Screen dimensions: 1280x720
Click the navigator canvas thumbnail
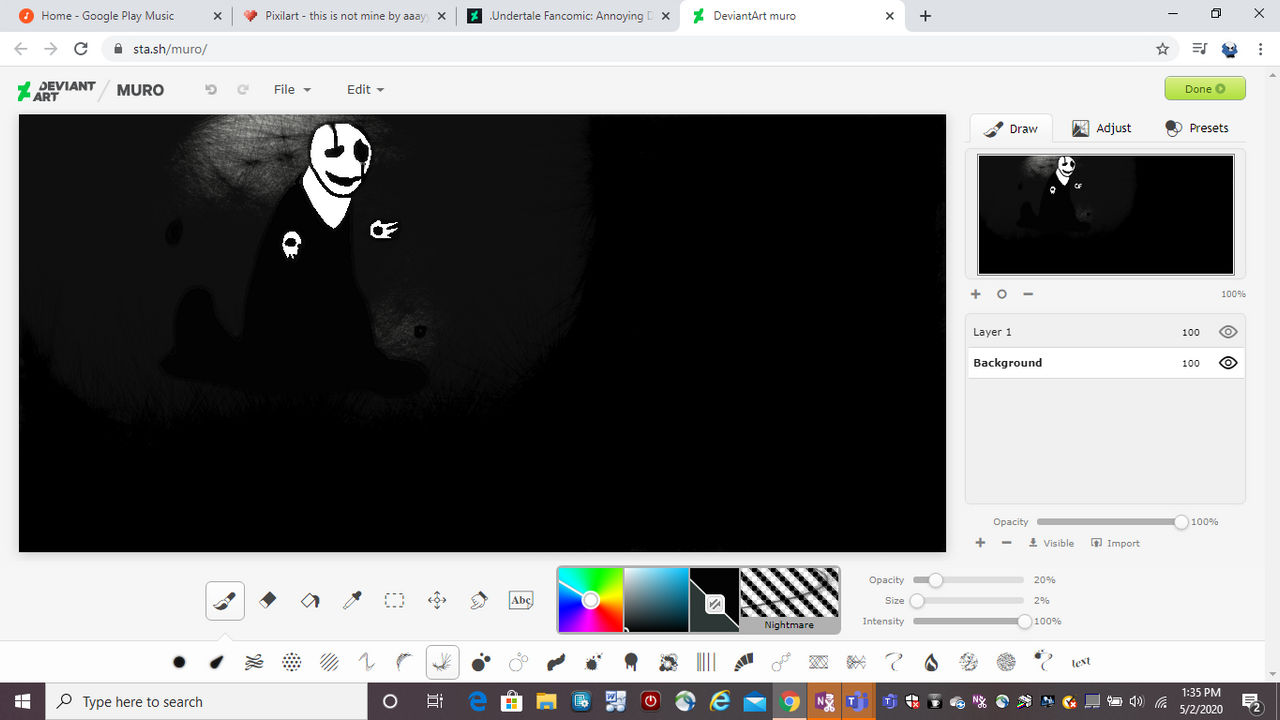pos(1105,214)
